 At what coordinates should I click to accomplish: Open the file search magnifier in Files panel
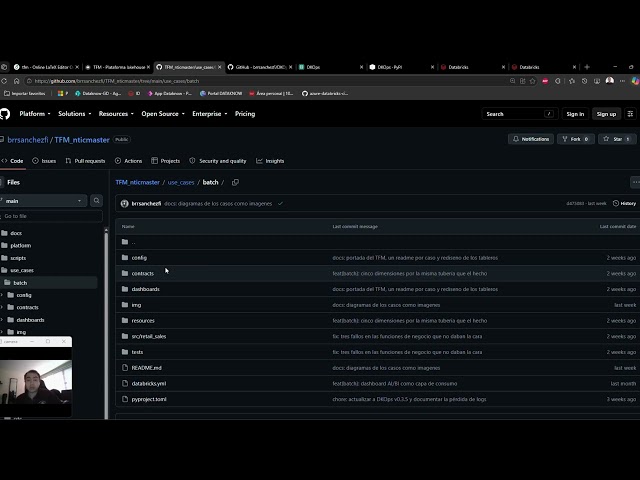[96, 200]
